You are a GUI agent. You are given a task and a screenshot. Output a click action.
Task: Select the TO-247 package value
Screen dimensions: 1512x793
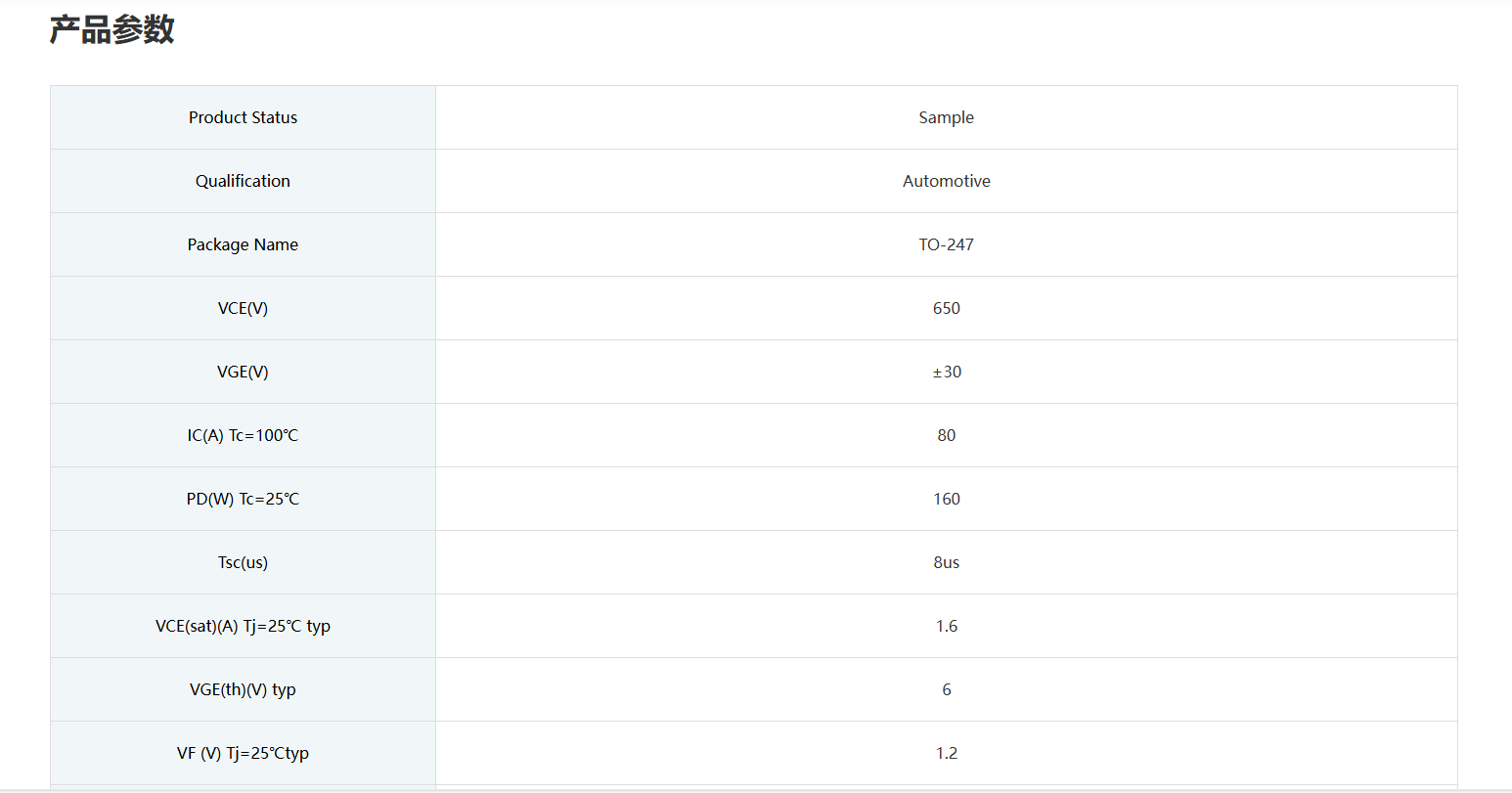[946, 244]
